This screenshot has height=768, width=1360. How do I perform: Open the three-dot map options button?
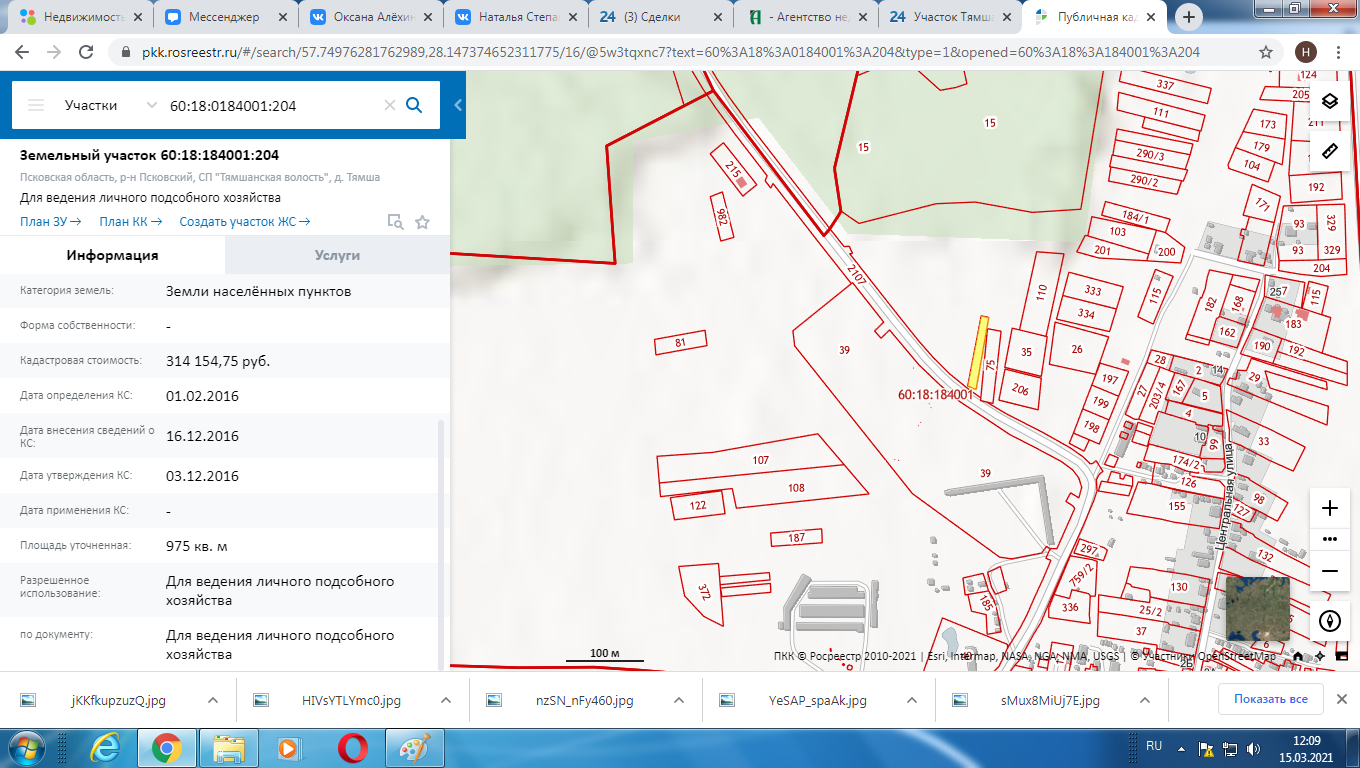click(x=1329, y=538)
